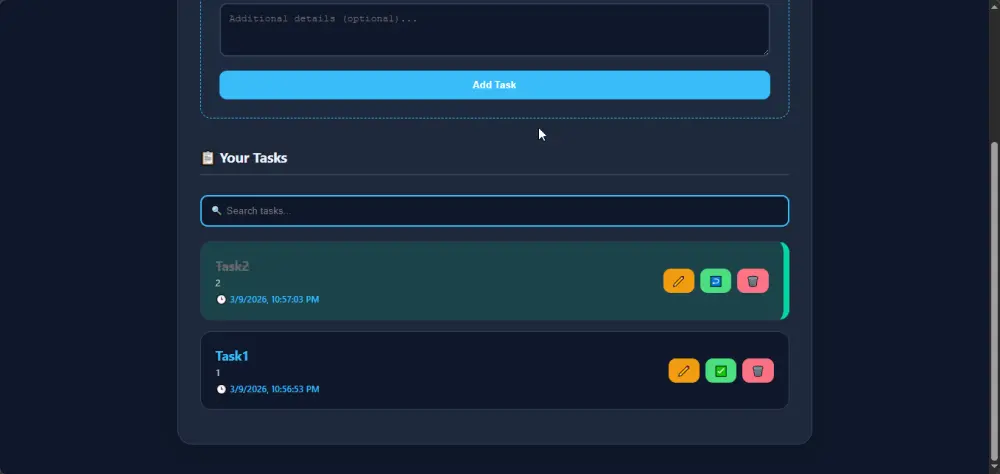Delete Task2 with the trash icon

click(753, 281)
